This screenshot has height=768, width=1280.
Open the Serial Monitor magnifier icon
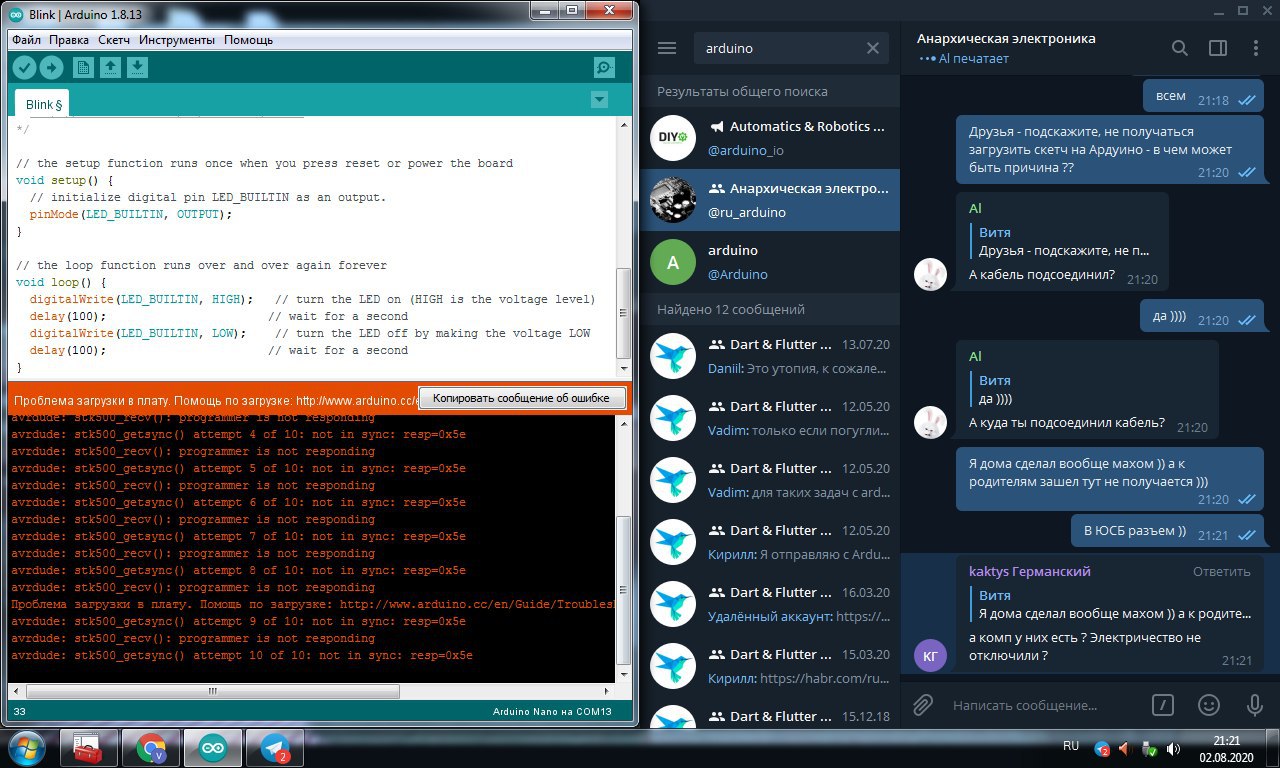click(604, 68)
